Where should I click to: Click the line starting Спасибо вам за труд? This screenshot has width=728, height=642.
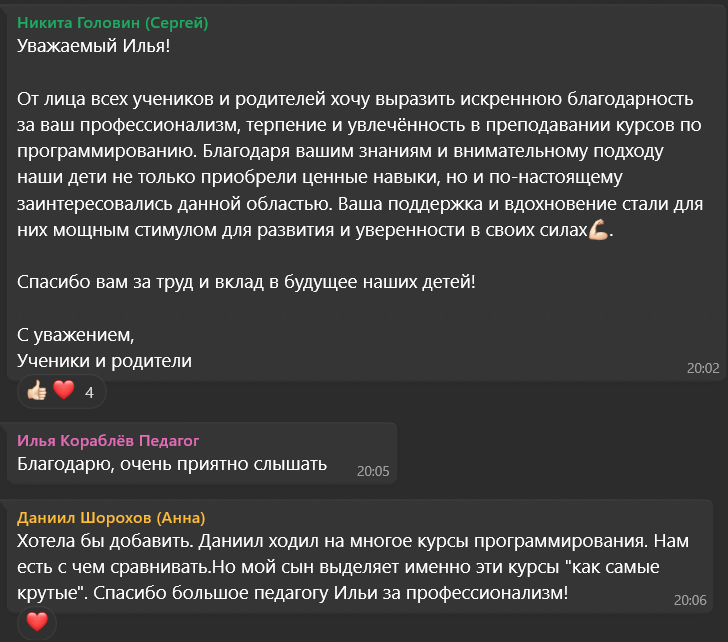click(x=246, y=282)
